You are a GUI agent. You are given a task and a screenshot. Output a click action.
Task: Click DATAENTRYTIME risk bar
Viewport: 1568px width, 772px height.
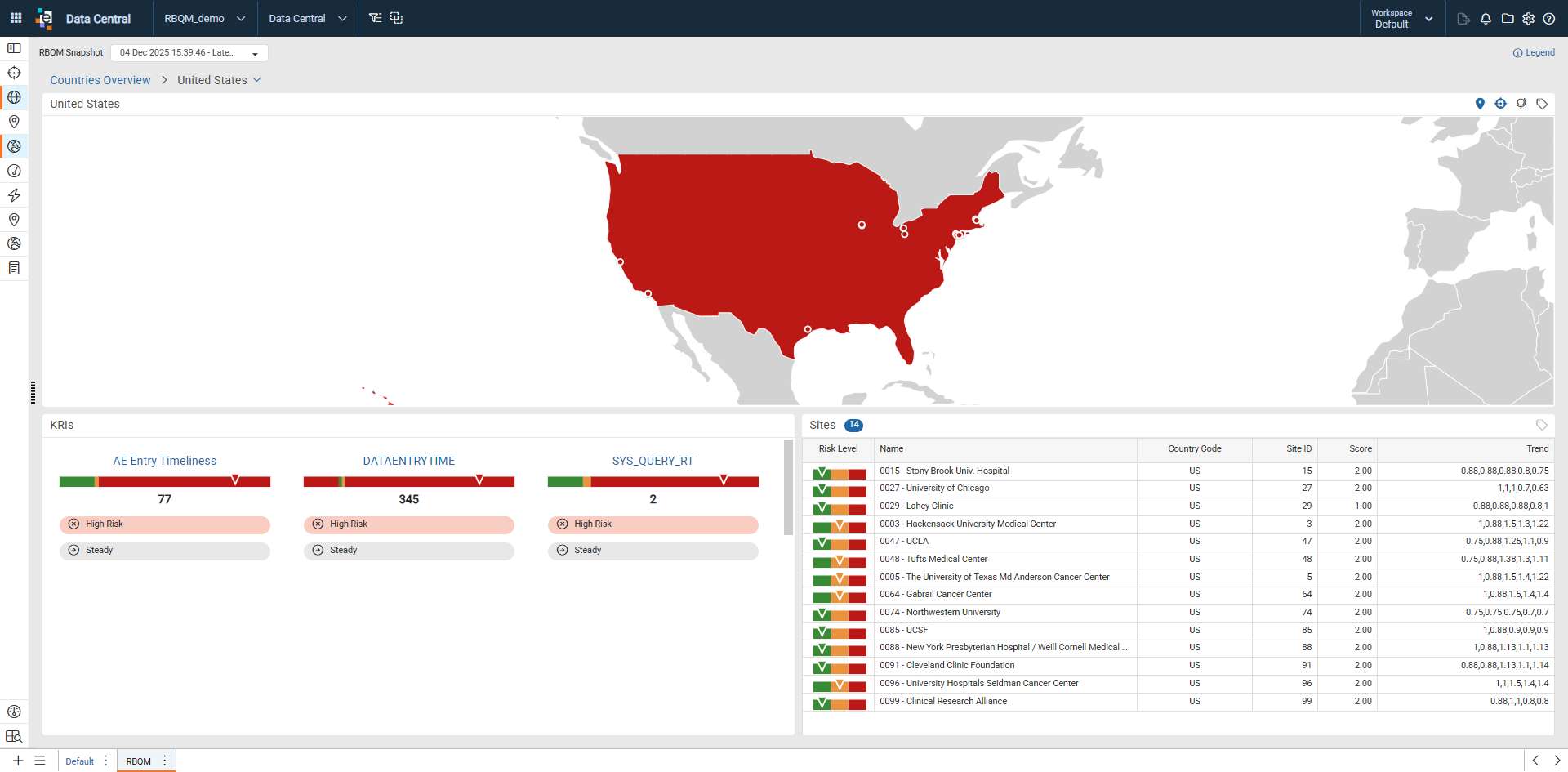(x=409, y=481)
